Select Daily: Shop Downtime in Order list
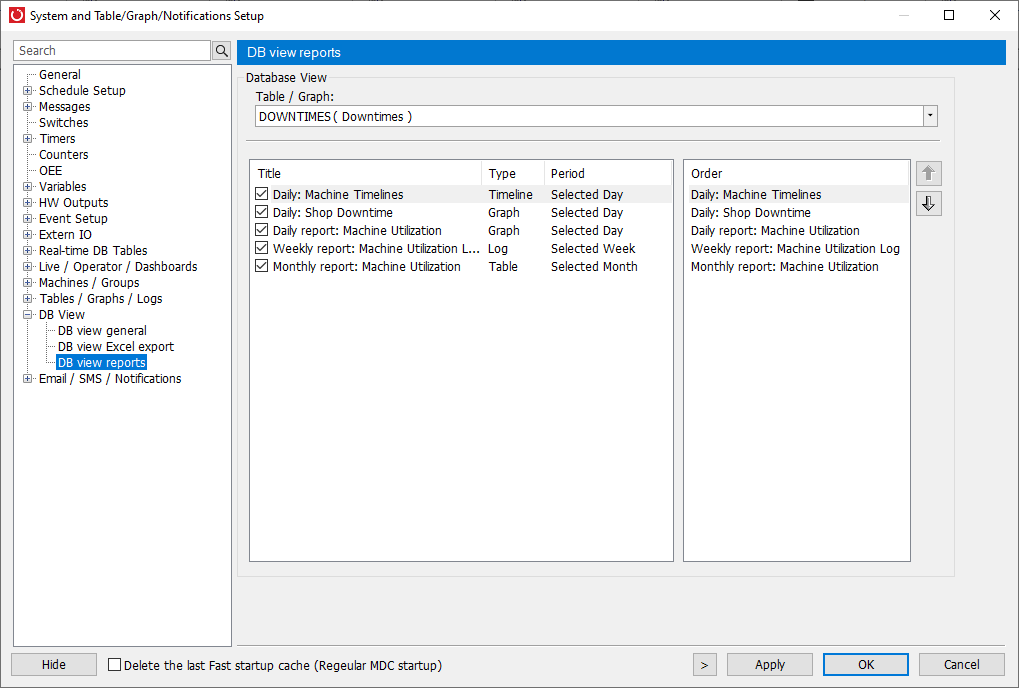The height and width of the screenshot is (688, 1019). pyautogui.click(x=751, y=212)
